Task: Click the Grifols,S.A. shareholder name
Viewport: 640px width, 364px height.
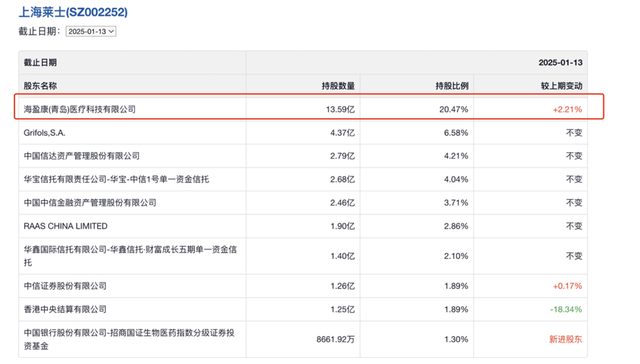Action: pos(44,133)
